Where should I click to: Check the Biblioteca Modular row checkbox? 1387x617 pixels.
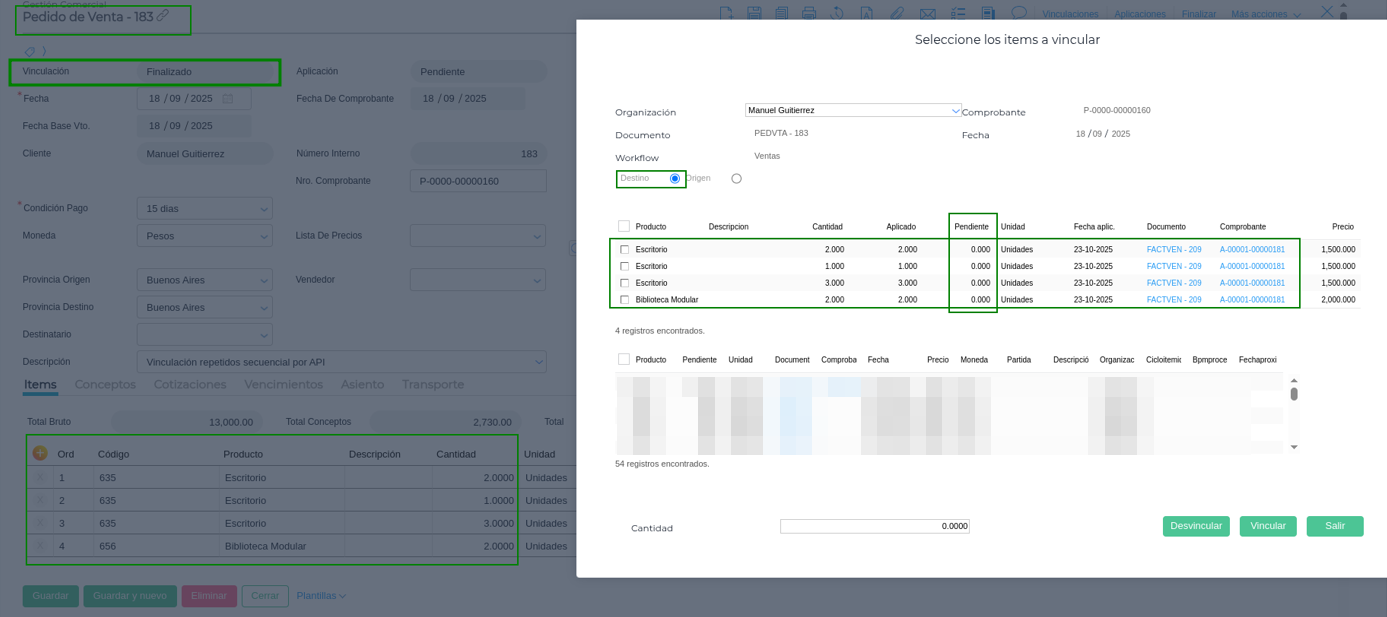(x=624, y=300)
